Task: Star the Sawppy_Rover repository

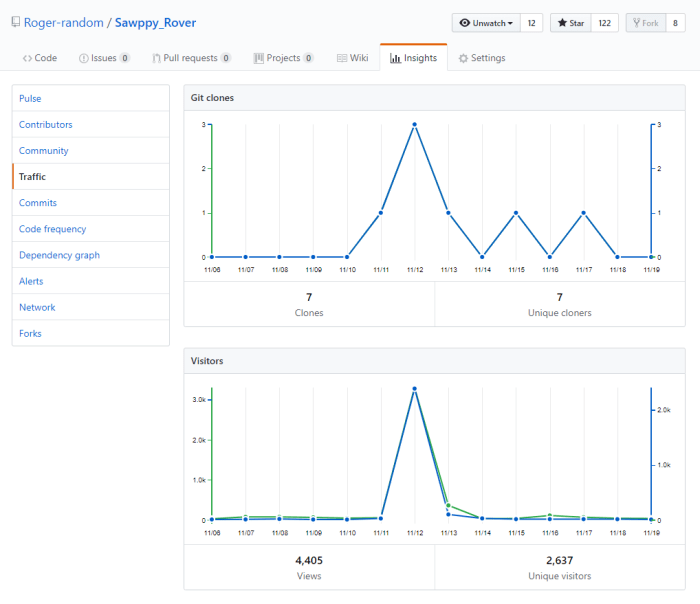Action: [570, 23]
